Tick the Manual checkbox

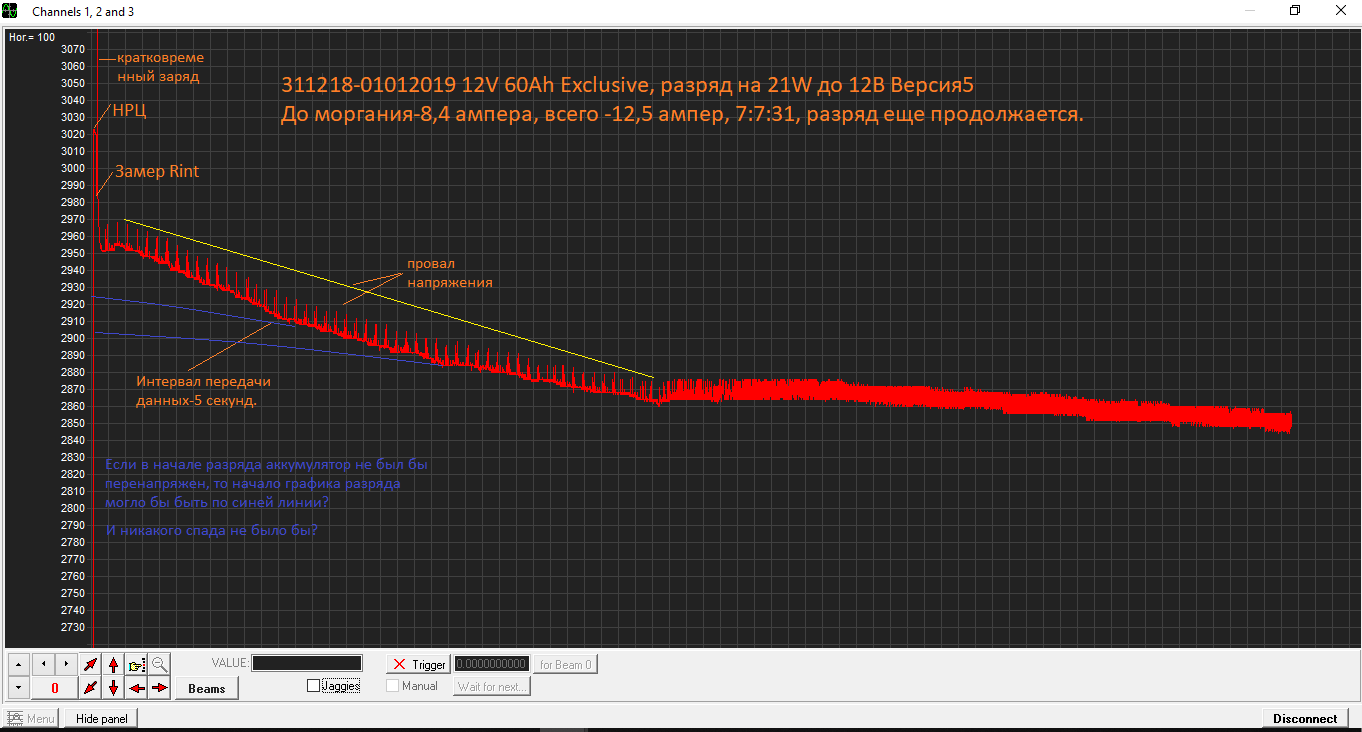393,686
